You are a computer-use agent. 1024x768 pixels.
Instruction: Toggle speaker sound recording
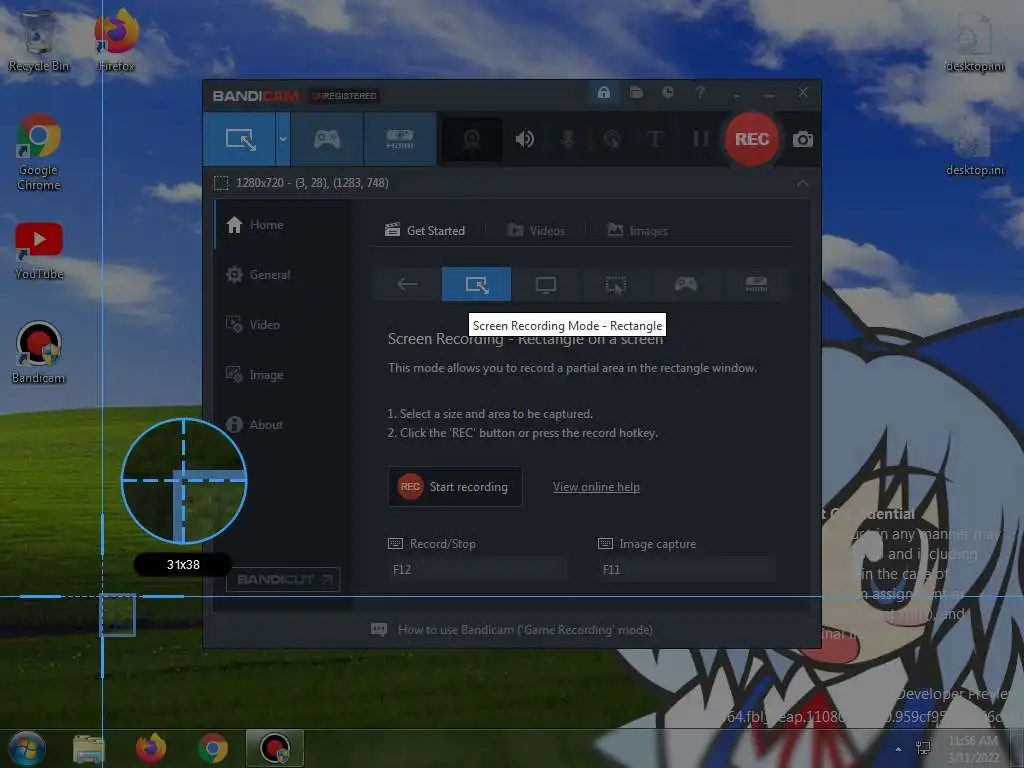tap(524, 139)
